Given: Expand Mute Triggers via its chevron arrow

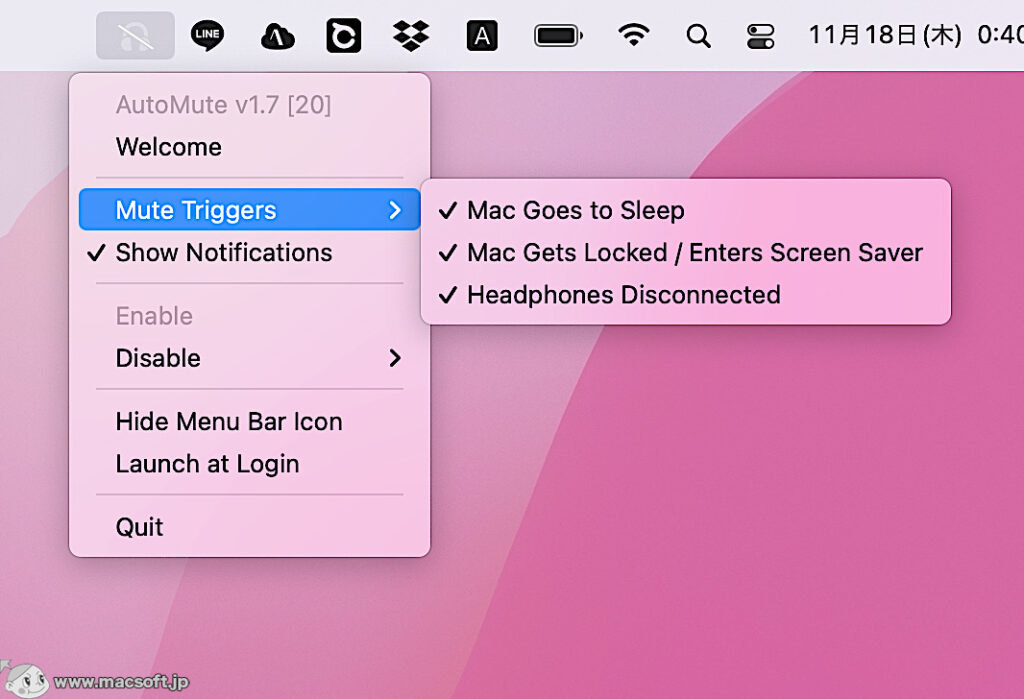Looking at the screenshot, I should pos(394,210).
